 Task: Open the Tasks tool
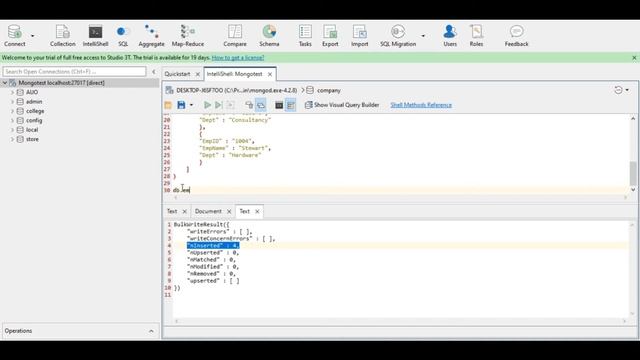click(305, 36)
